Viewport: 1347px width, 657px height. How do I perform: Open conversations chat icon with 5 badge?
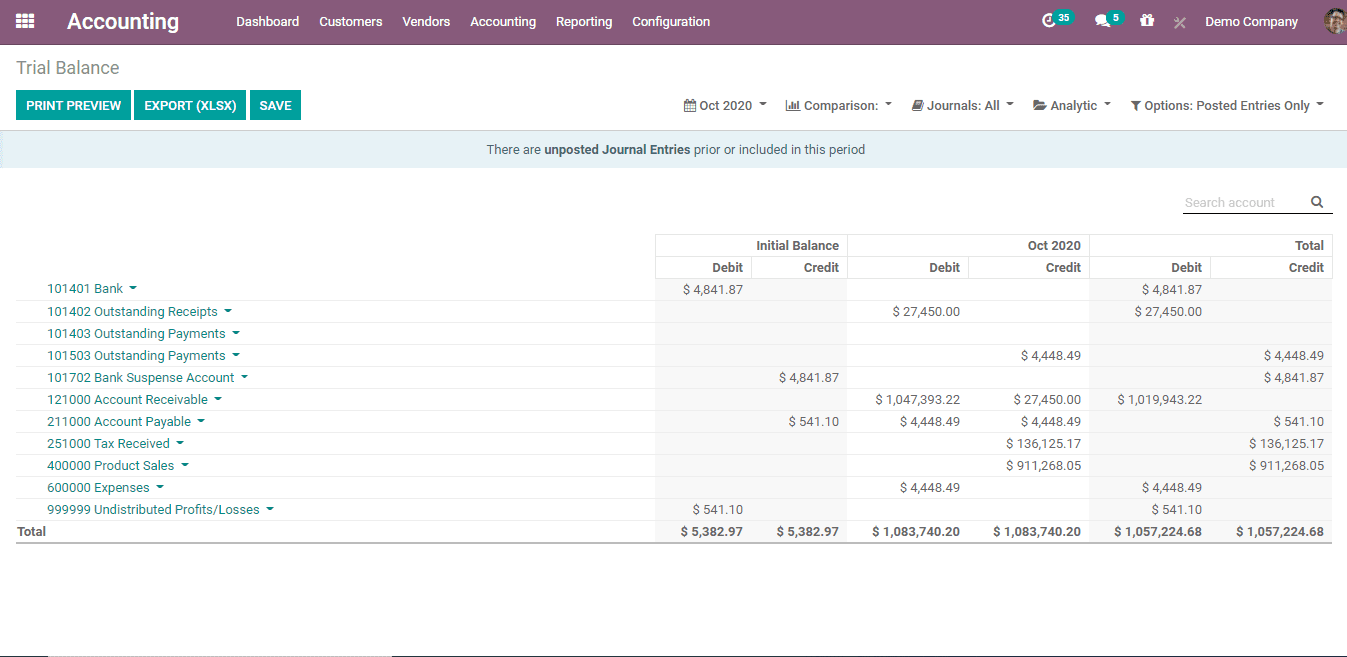click(1102, 21)
